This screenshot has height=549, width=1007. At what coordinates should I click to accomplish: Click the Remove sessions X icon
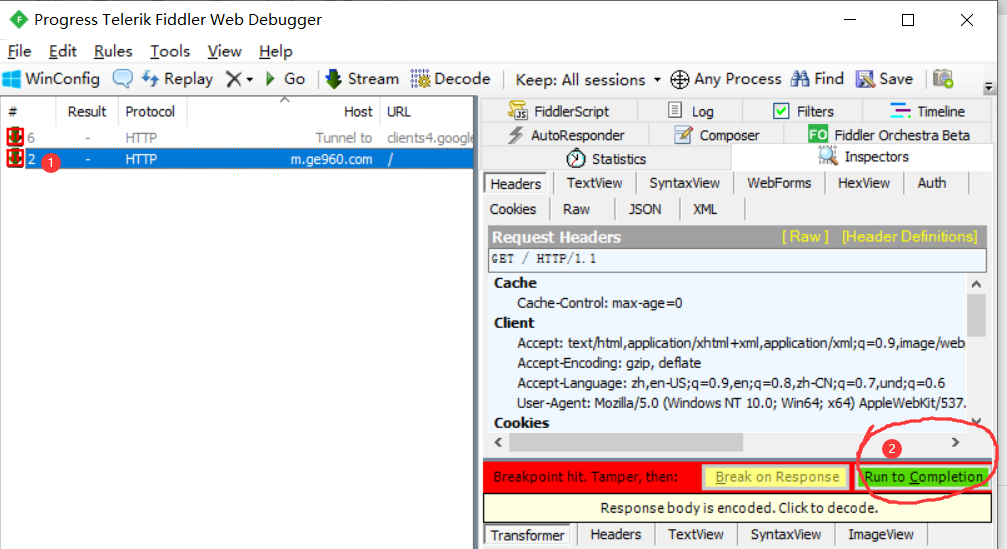point(234,80)
